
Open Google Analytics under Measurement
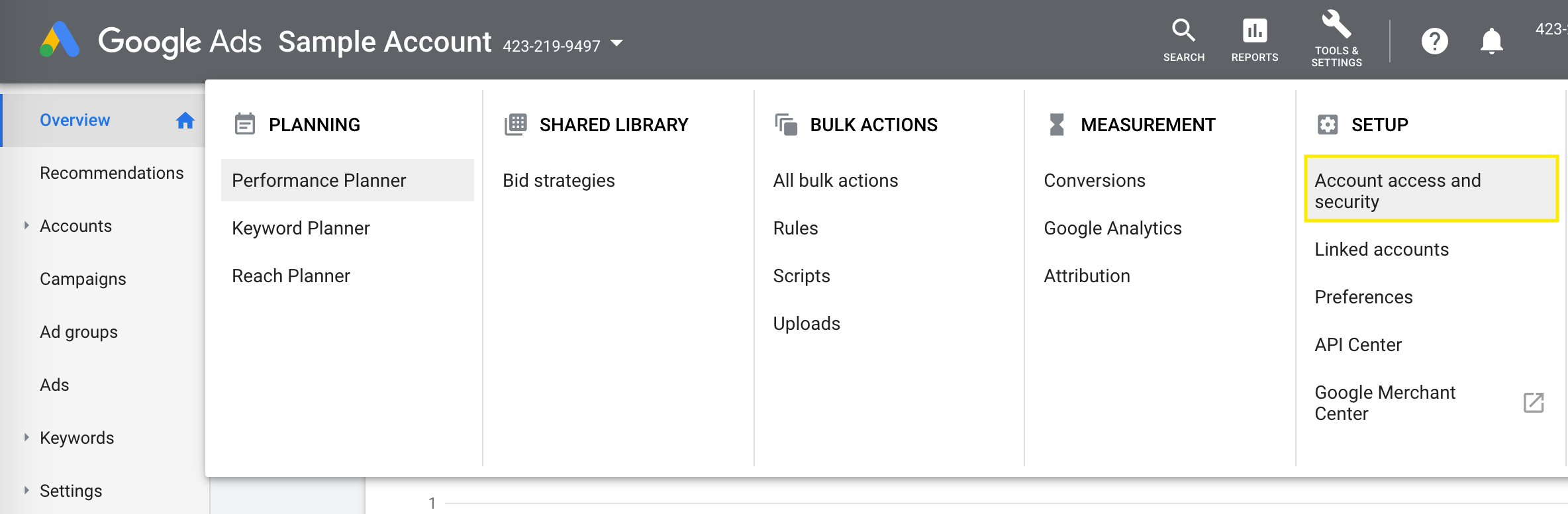(x=1112, y=228)
